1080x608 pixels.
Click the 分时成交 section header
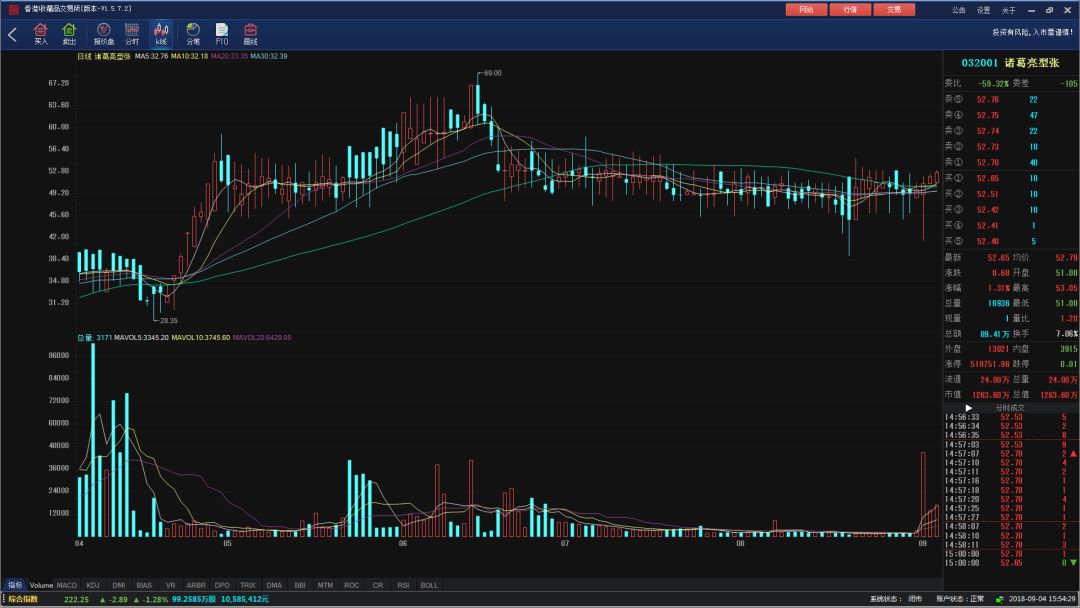click(x=1010, y=408)
